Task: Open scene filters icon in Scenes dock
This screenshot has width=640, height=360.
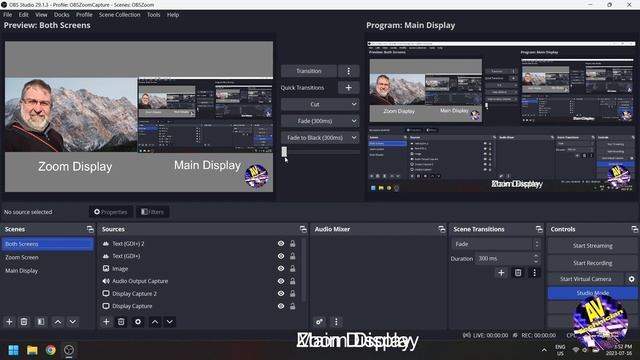Action: click(41, 322)
